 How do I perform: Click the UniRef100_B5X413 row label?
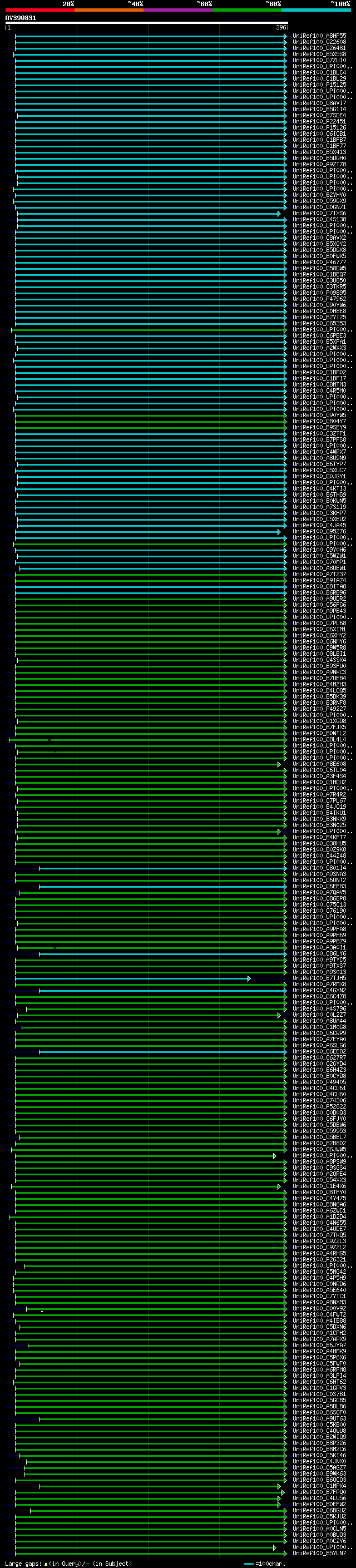point(319,152)
